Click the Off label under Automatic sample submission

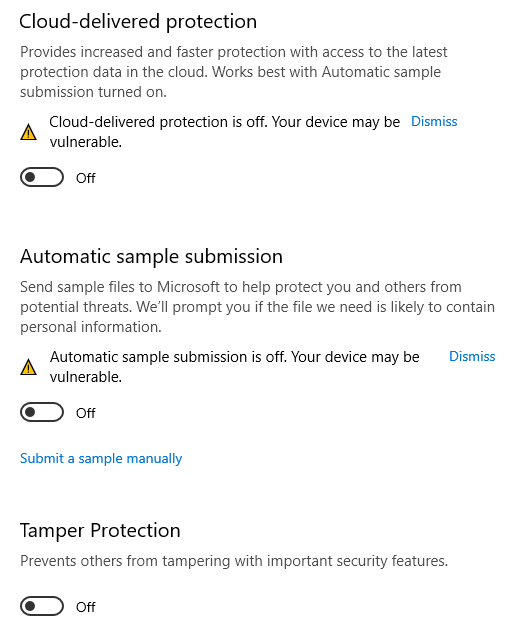coord(86,413)
